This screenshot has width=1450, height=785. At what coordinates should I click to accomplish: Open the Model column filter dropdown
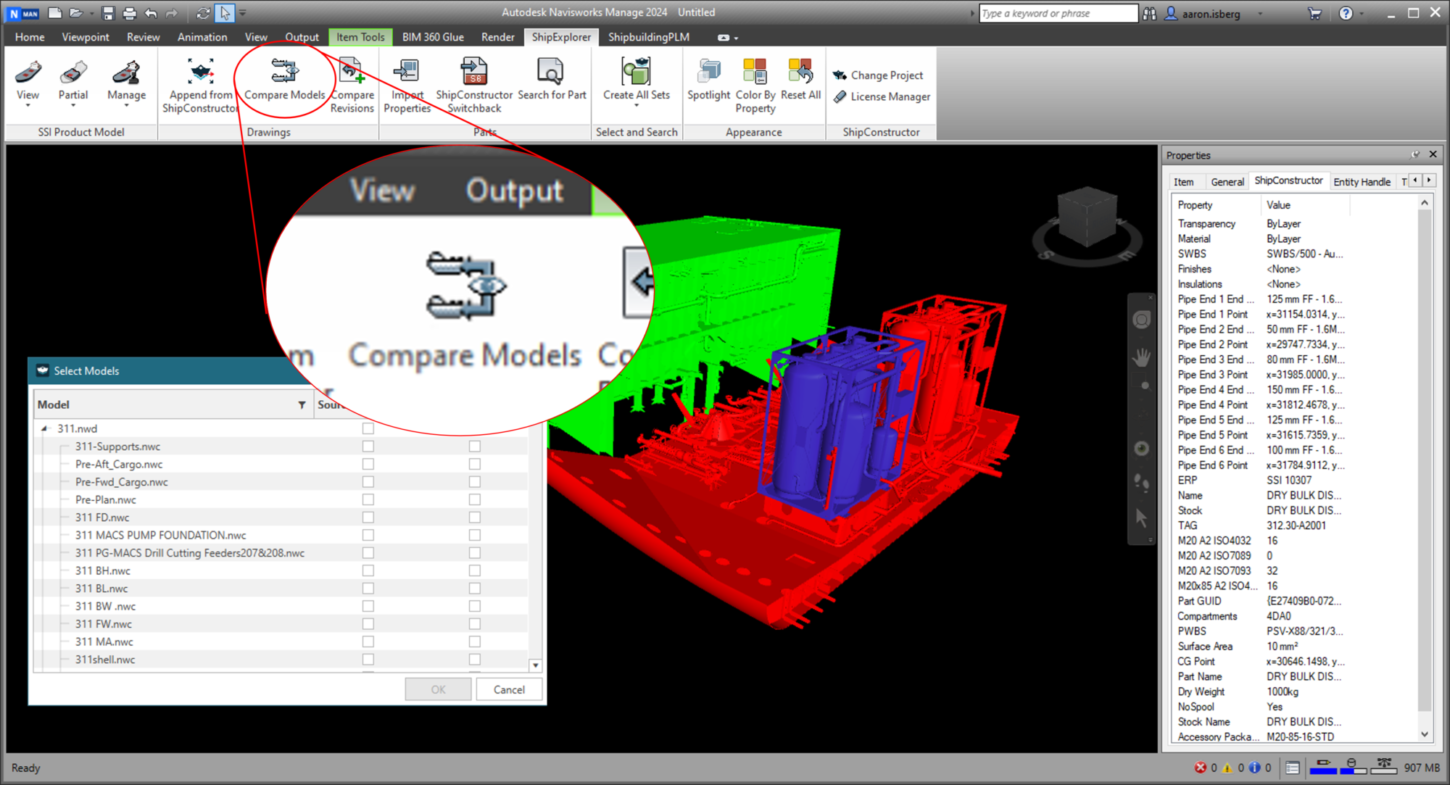click(x=302, y=405)
